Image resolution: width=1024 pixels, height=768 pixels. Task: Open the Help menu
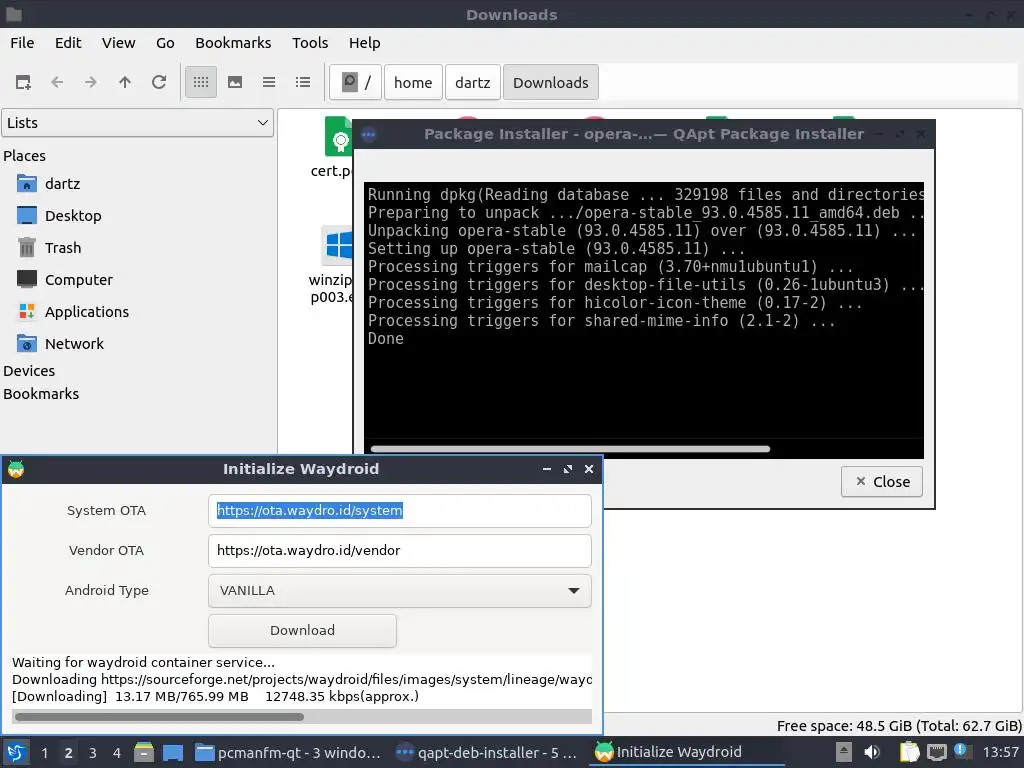(x=364, y=42)
